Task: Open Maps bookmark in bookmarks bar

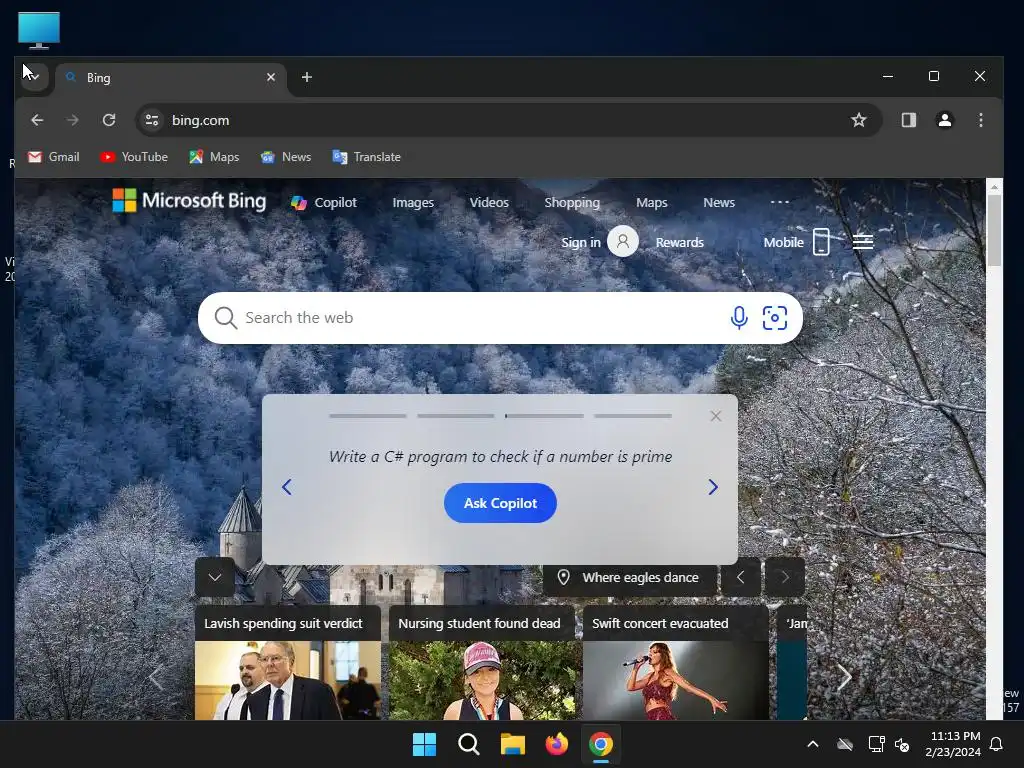Action: click(x=214, y=157)
